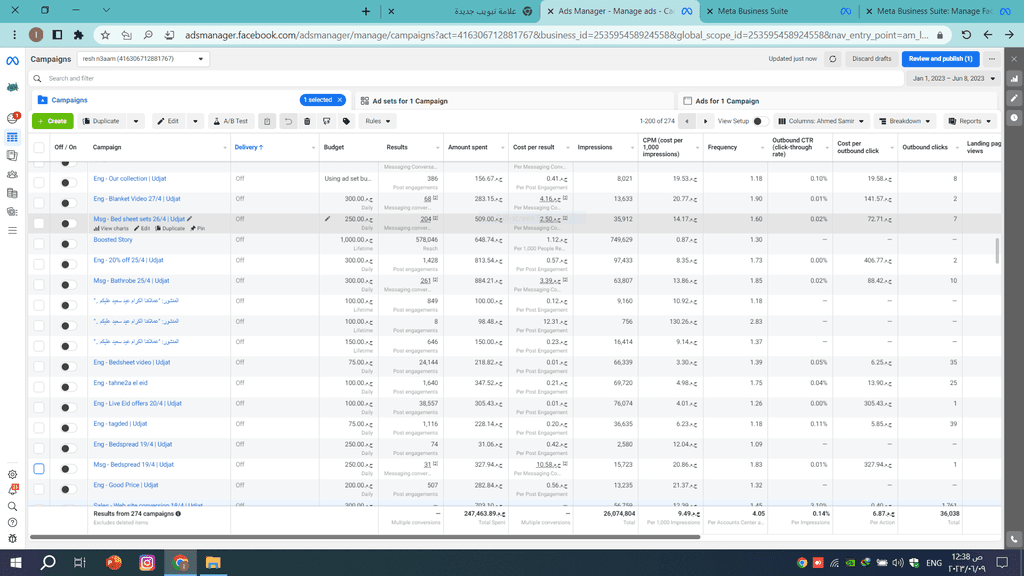Viewport: 1024px width, 576px height.
Task: Open Settings gear in left sidebar
Action: coord(12,475)
